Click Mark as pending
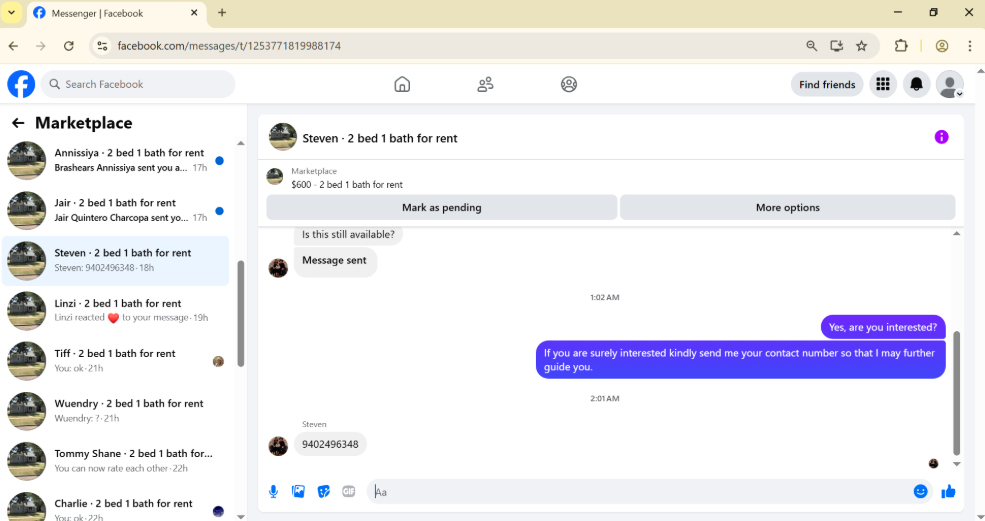This screenshot has width=985, height=521. [x=442, y=207]
